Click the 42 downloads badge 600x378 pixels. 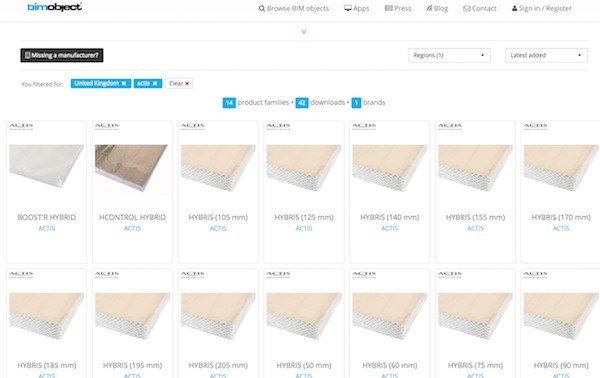302,103
